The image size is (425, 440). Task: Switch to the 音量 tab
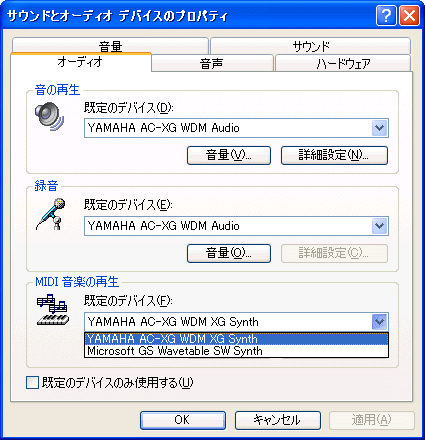click(110, 46)
